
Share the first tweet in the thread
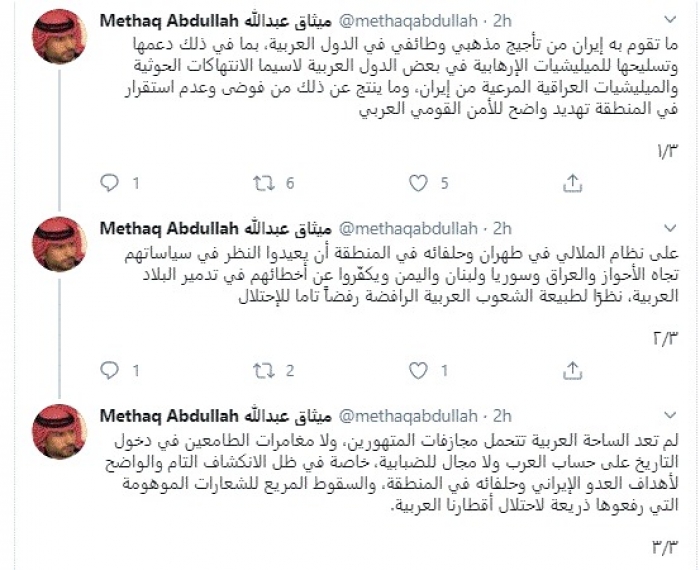573,182
